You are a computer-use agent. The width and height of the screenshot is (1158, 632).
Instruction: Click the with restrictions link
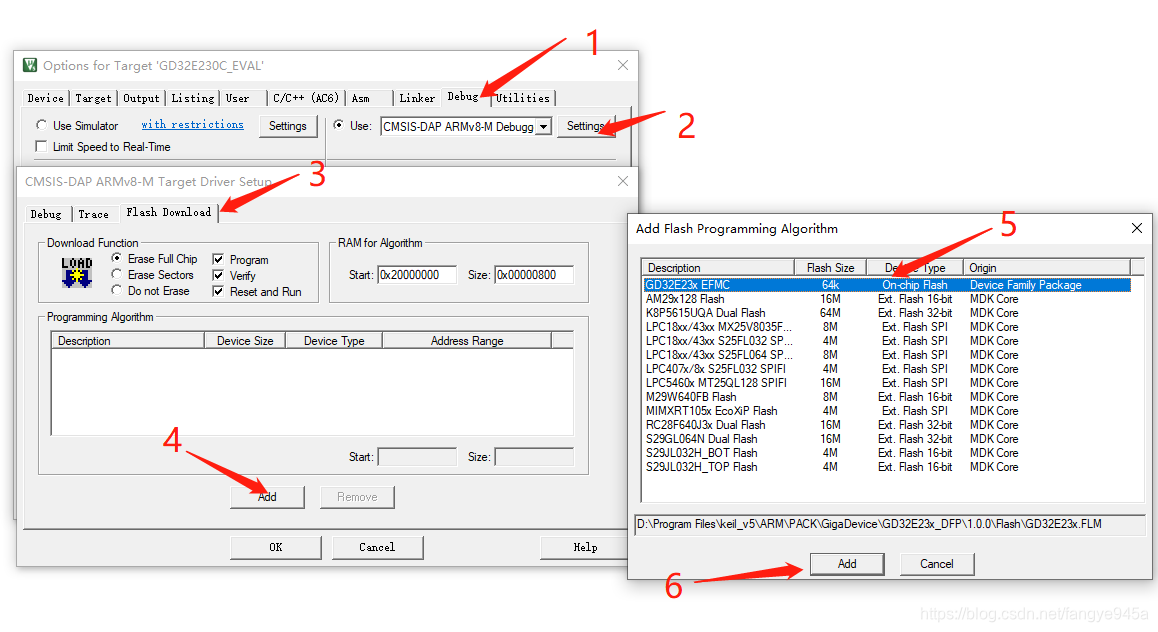[x=193, y=125]
